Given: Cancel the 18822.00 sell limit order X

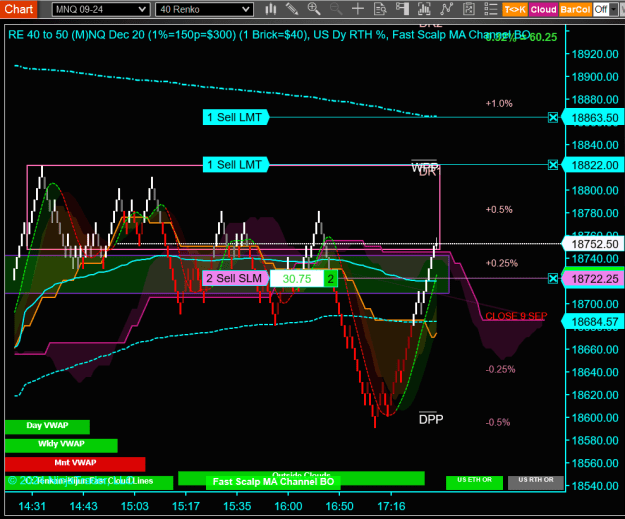Looking at the screenshot, I should pyautogui.click(x=553, y=165).
